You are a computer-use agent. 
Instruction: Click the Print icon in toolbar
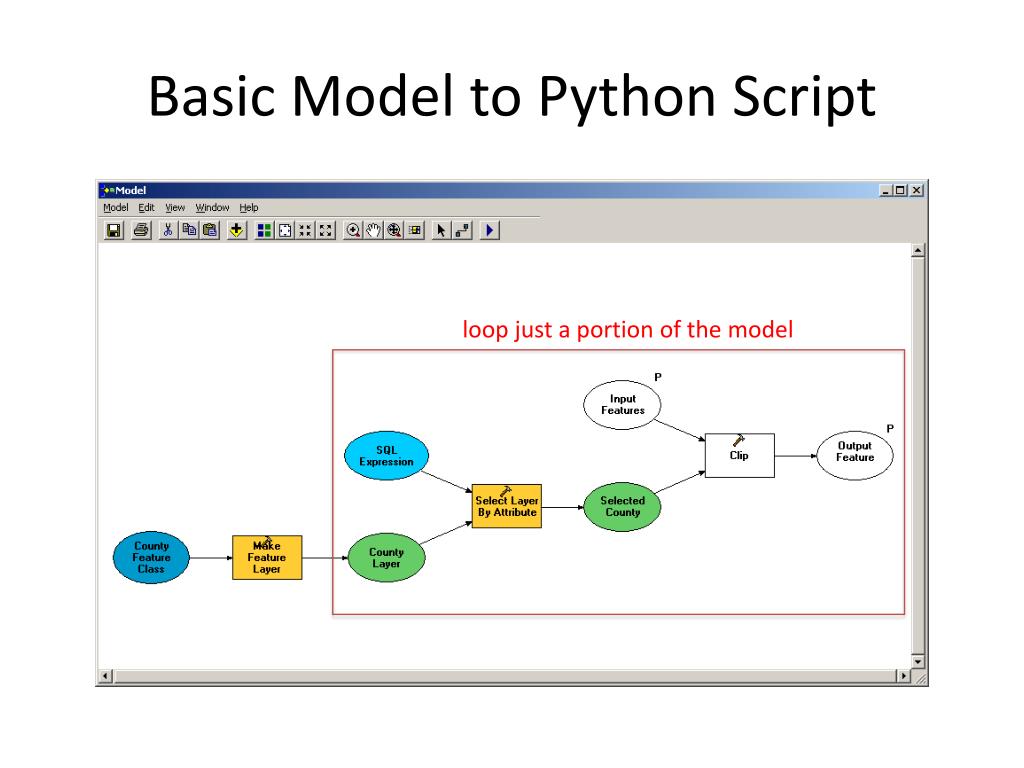141,231
